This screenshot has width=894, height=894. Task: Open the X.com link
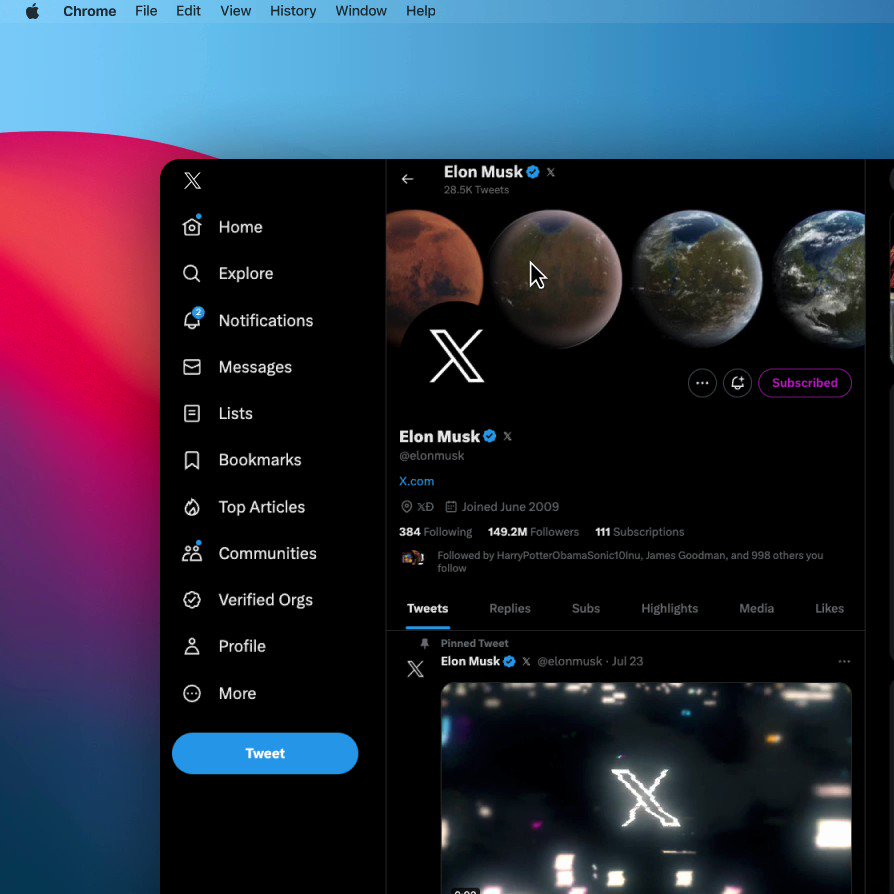[416, 481]
